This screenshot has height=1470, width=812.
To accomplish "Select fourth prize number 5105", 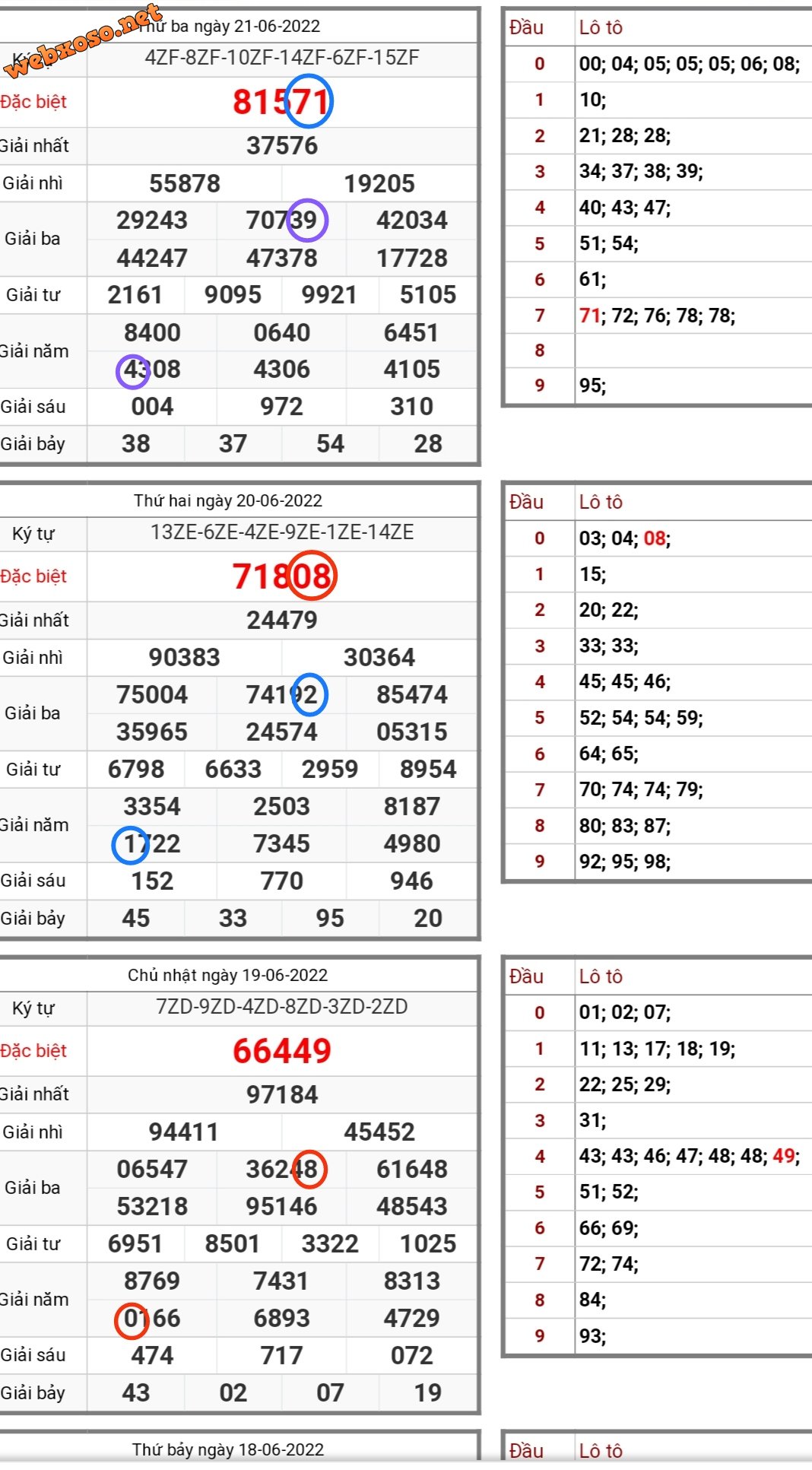I will pyautogui.click(x=428, y=294).
